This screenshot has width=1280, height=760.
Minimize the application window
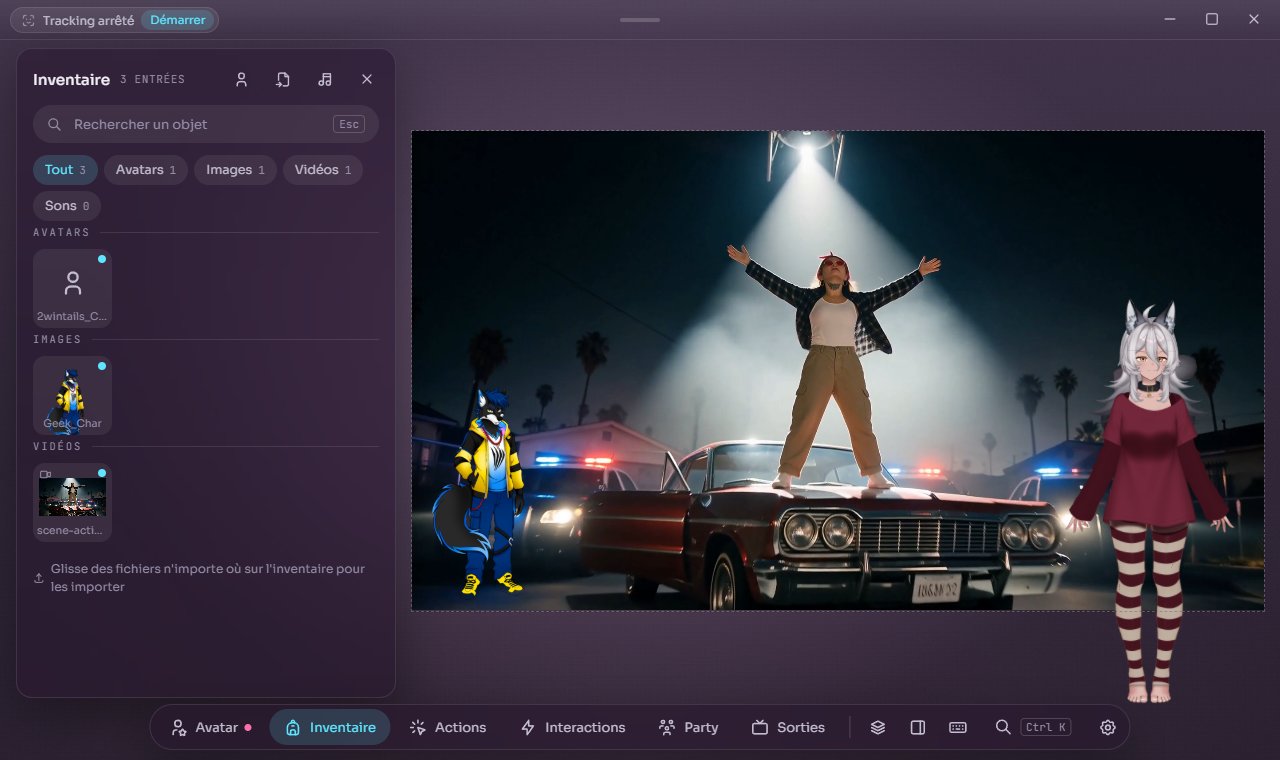1170,19
